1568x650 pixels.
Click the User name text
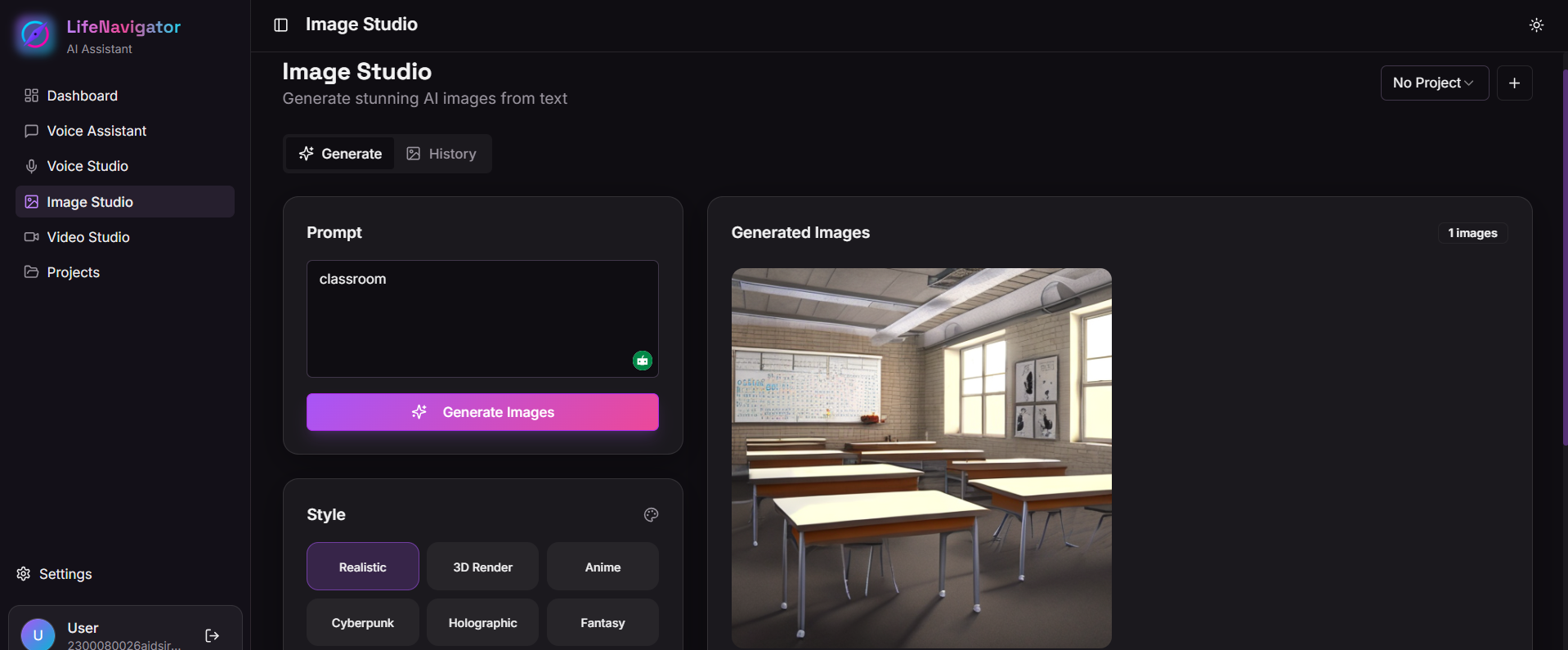pyautogui.click(x=83, y=628)
